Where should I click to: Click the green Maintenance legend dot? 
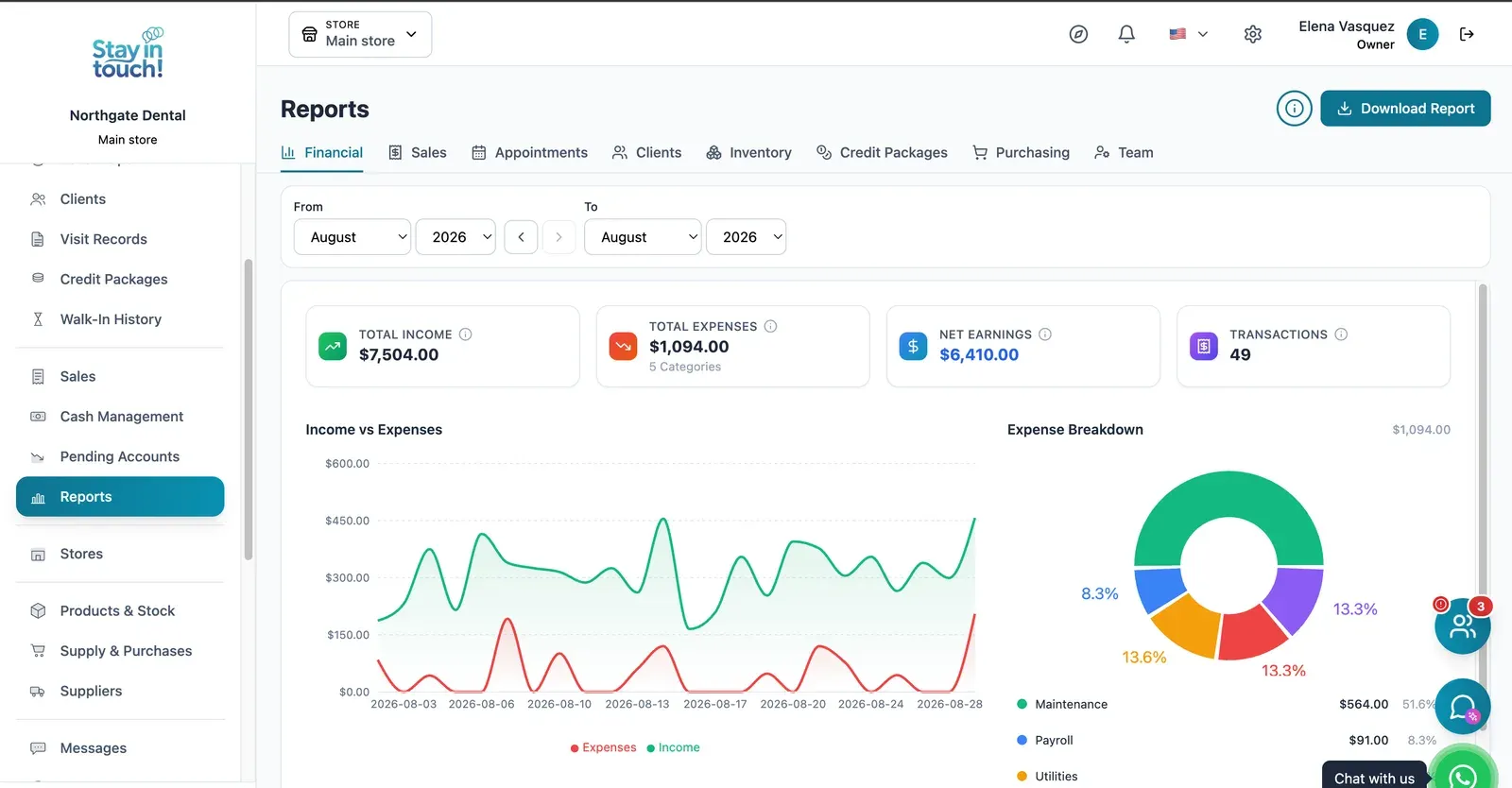pos(1022,704)
